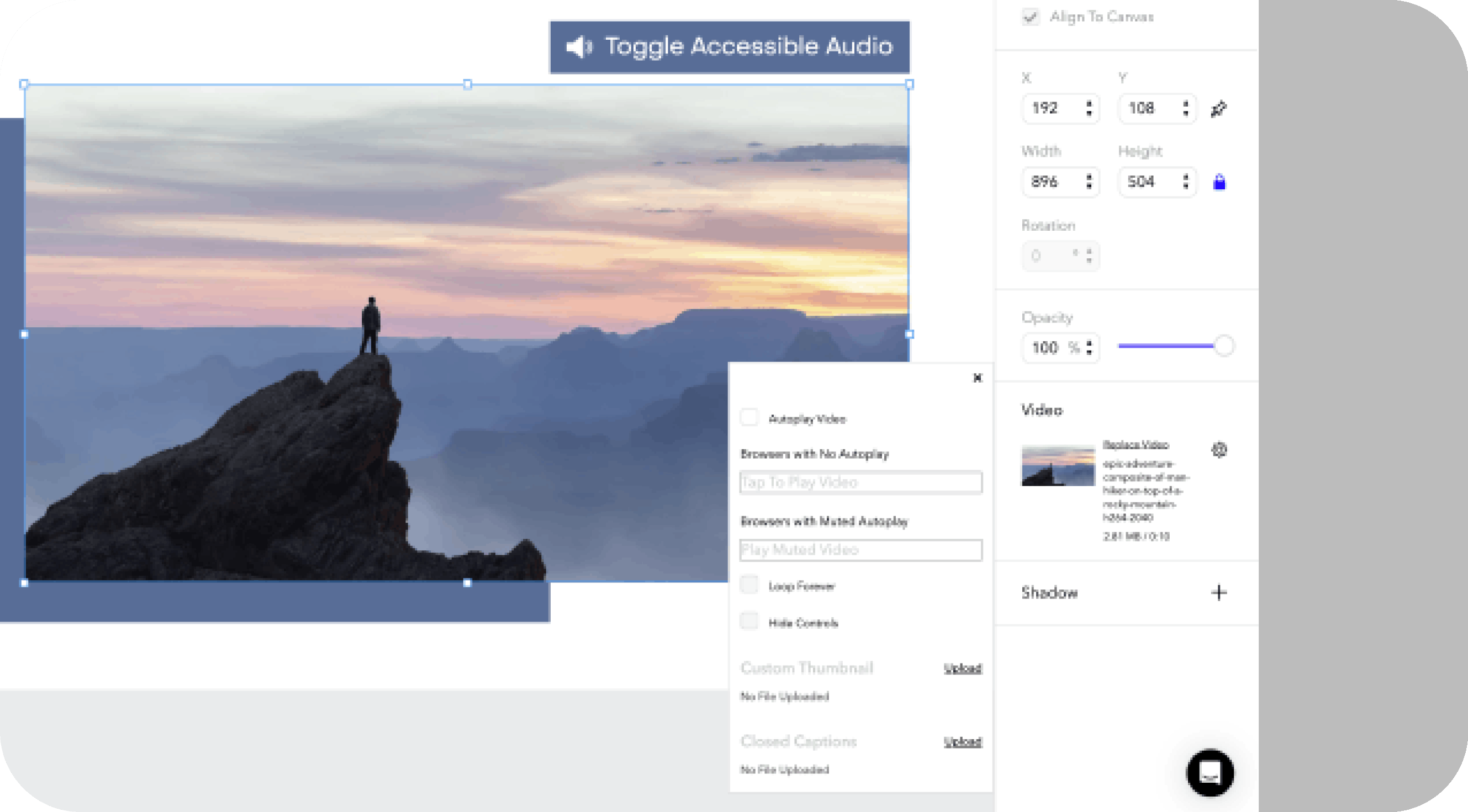The image size is (1468, 812).
Task: Click speaker icon on Toggle Accessible Audio
Action: 579,47
